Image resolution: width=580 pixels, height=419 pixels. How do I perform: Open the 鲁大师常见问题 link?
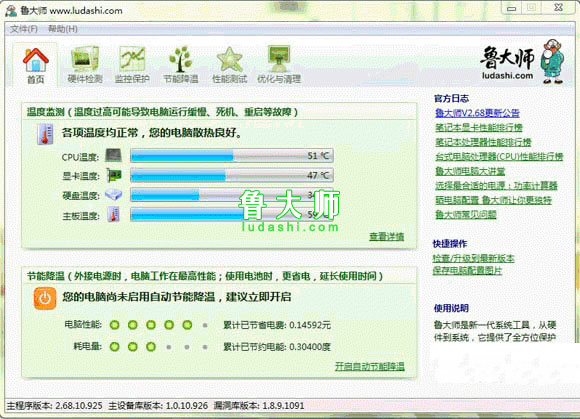pos(465,214)
